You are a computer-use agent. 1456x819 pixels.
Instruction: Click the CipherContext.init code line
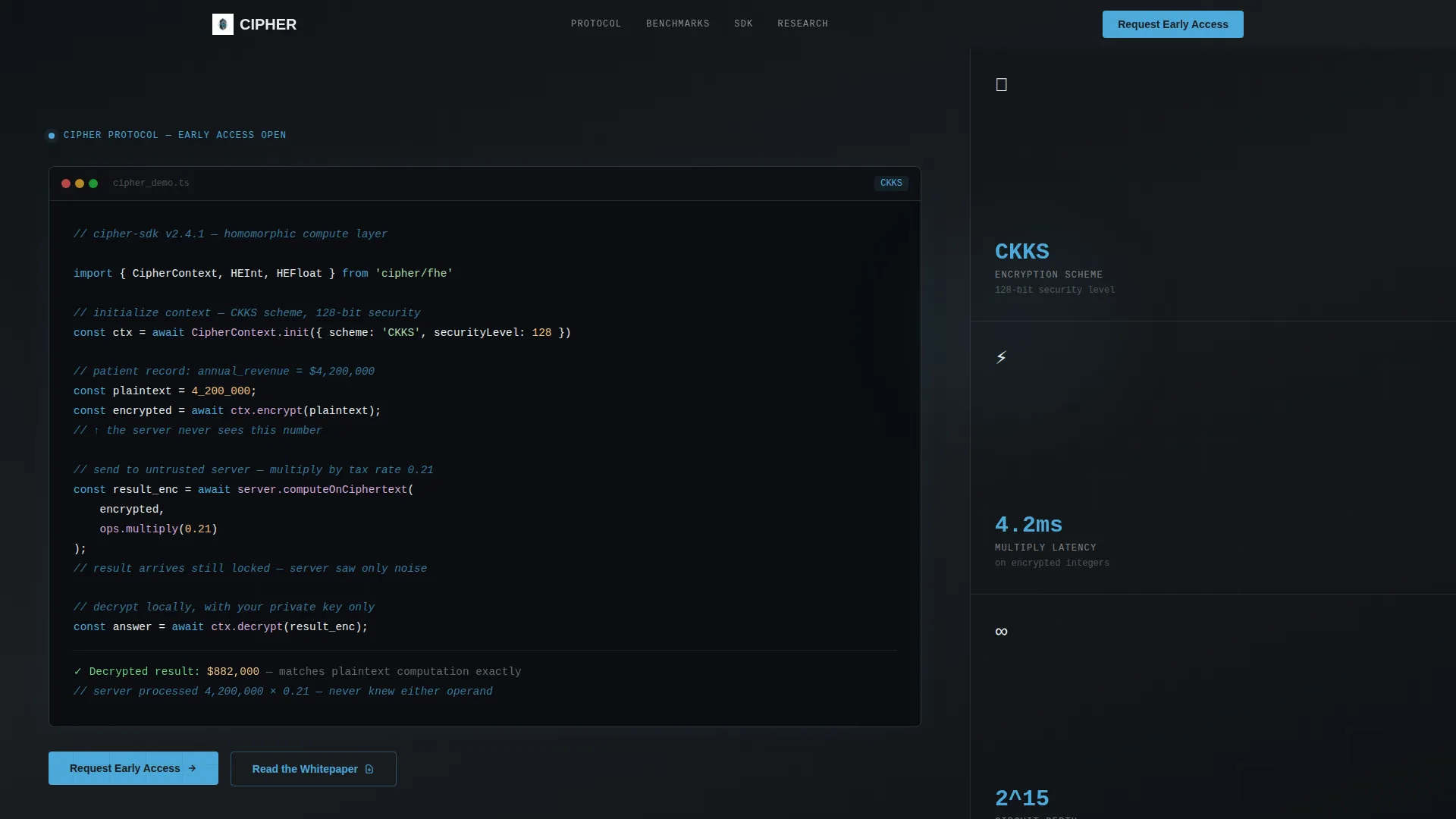(322, 333)
